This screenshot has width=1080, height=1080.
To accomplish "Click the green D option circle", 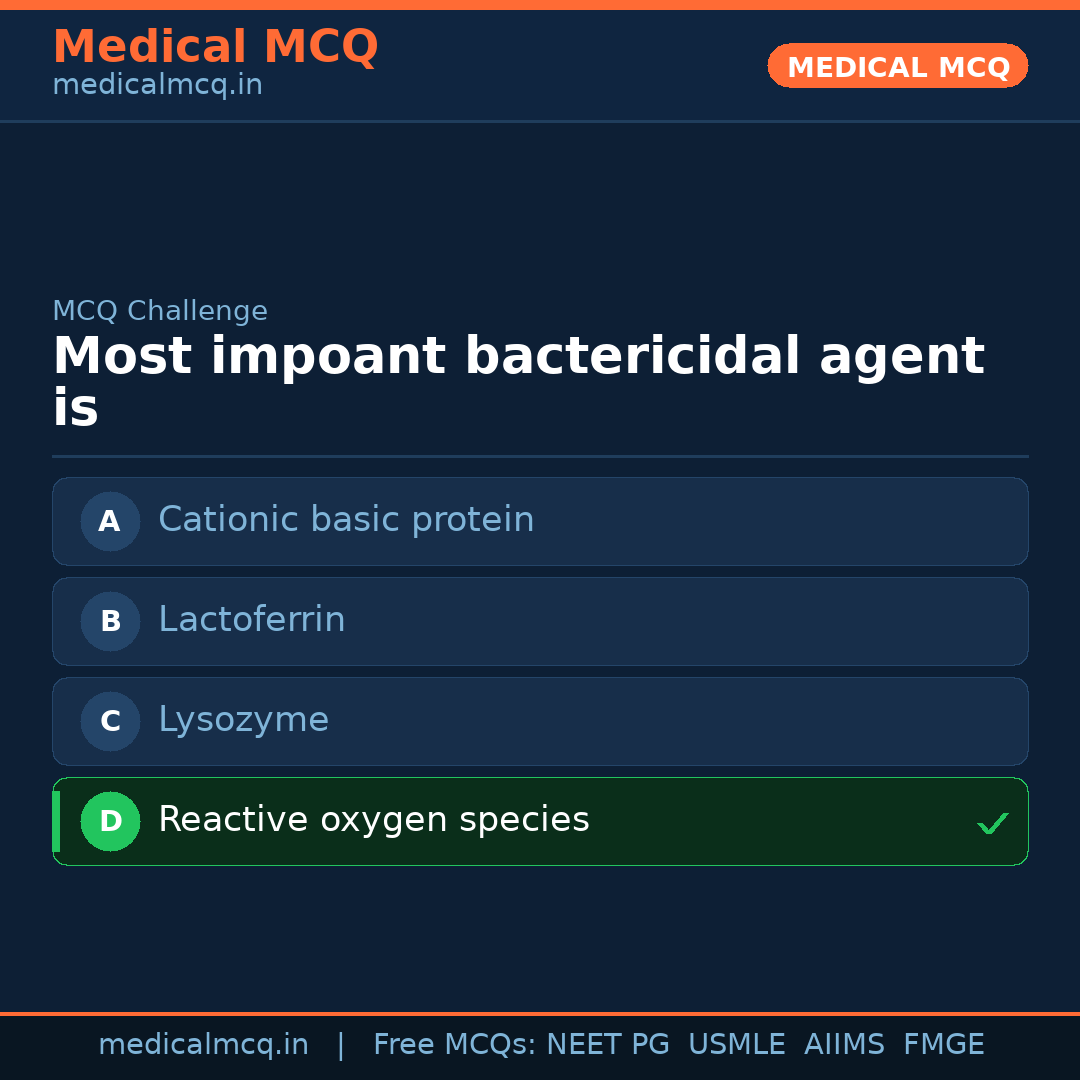I will (110, 821).
